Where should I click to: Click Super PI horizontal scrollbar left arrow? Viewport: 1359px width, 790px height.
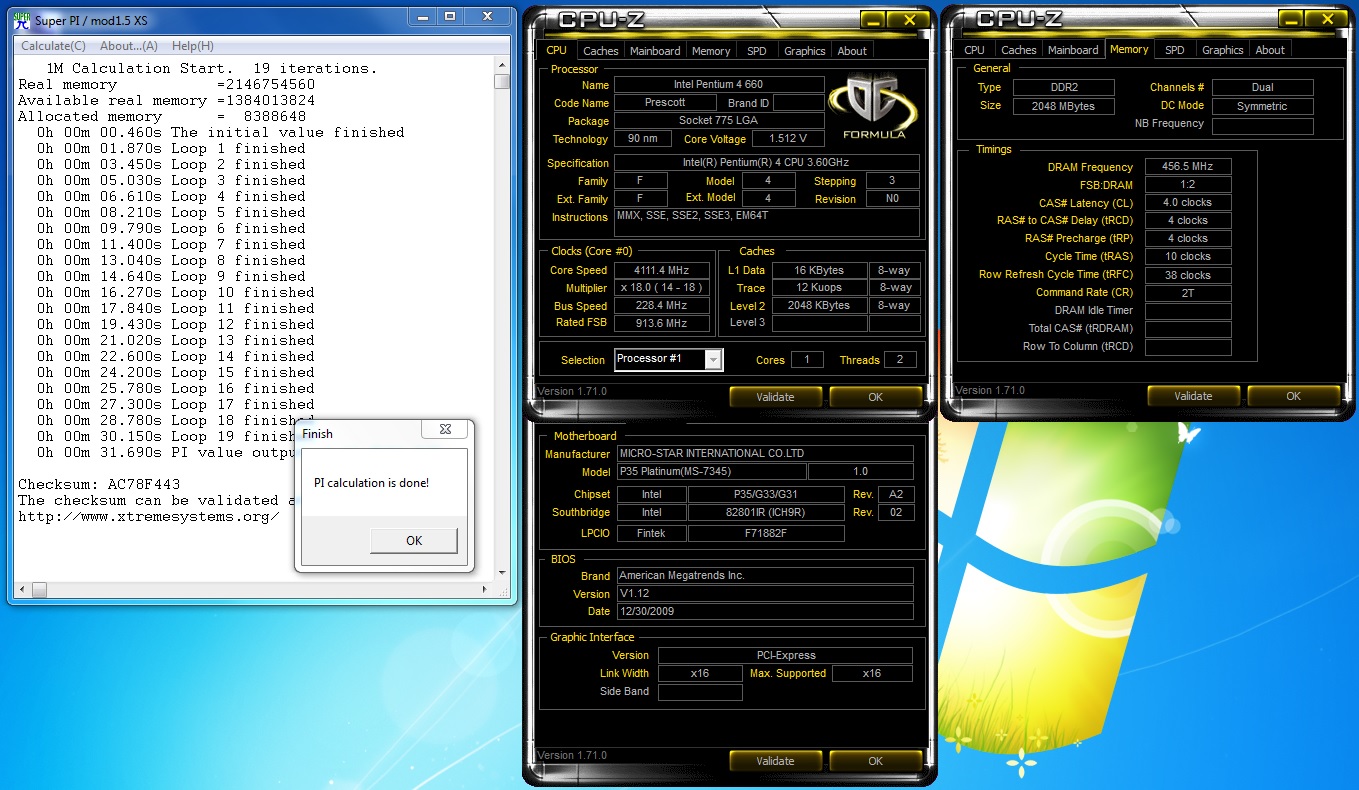click(21, 590)
